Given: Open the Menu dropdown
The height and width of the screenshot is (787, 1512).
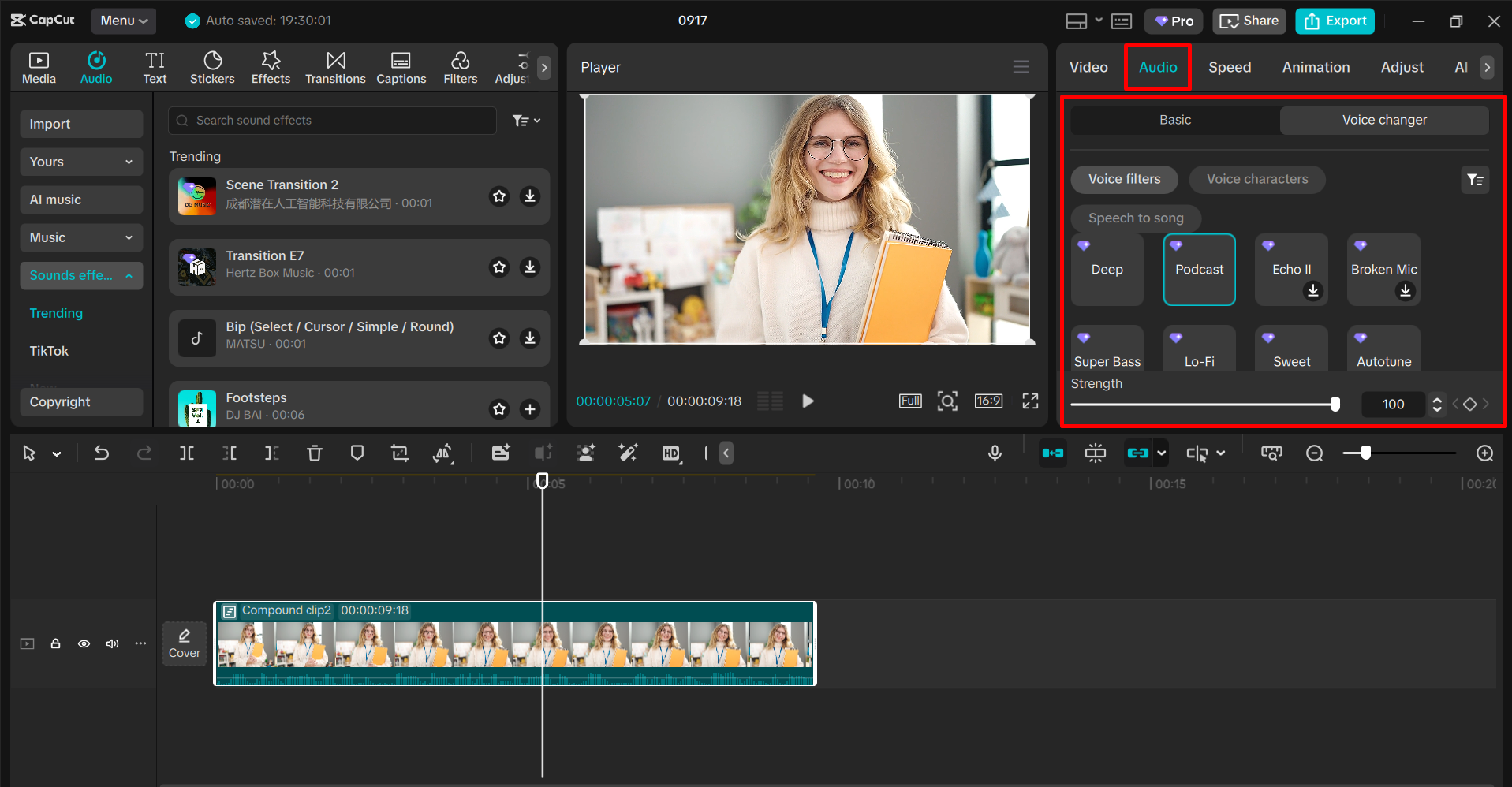Looking at the screenshot, I should pos(123,21).
